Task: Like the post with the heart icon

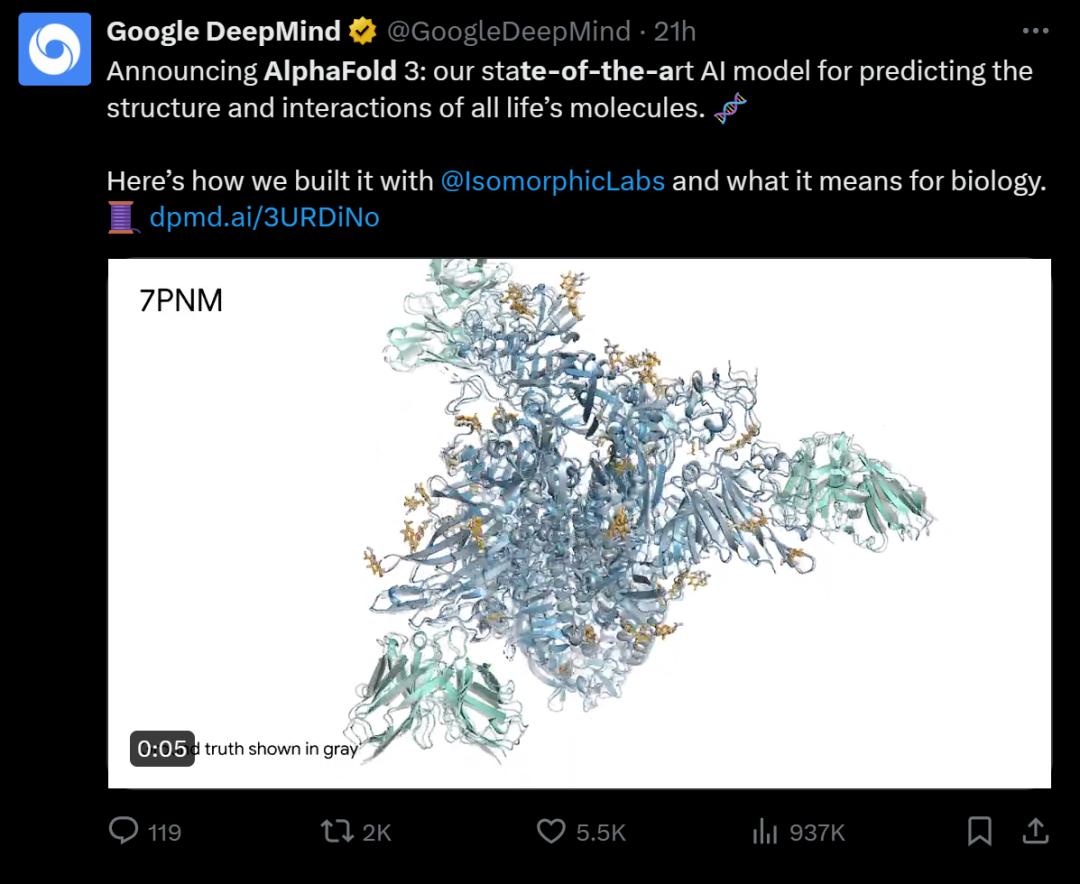Action: click(x=551, y=831)
